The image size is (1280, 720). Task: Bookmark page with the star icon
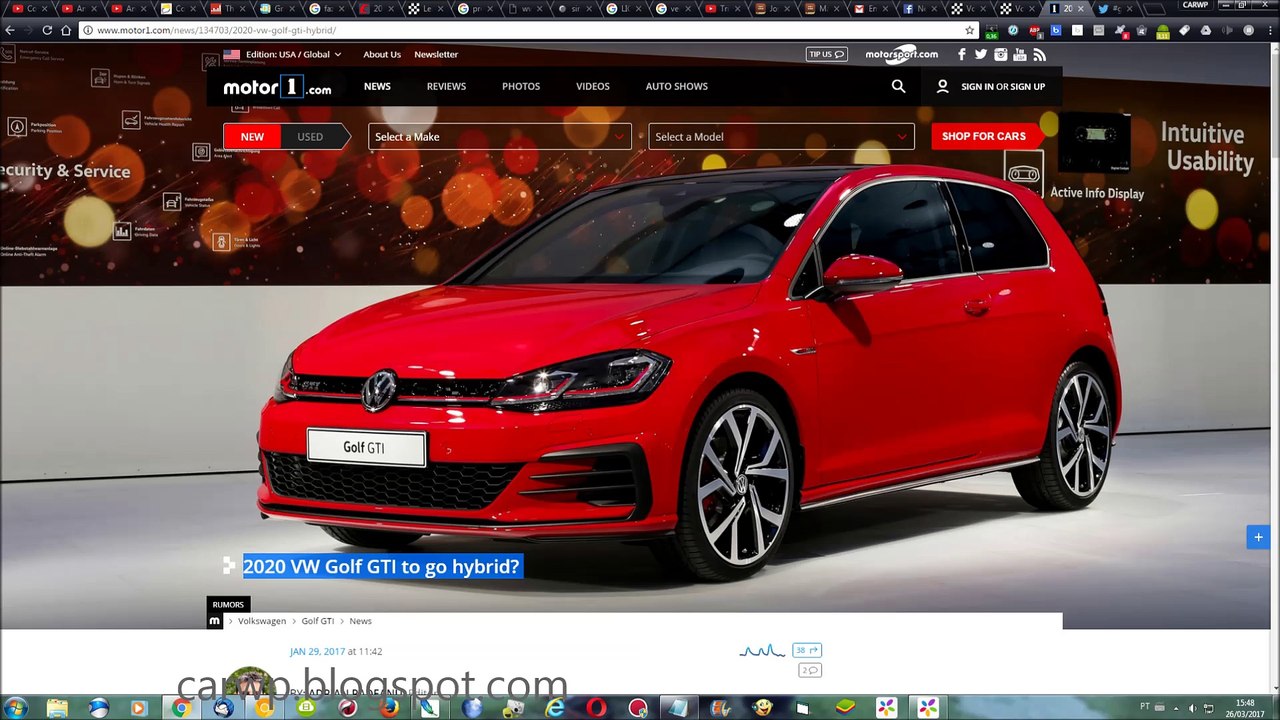969,30
